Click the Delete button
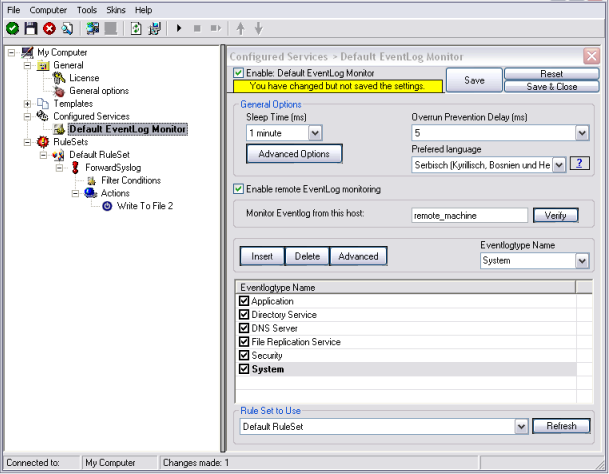609x474 pixels. point(307,256)
